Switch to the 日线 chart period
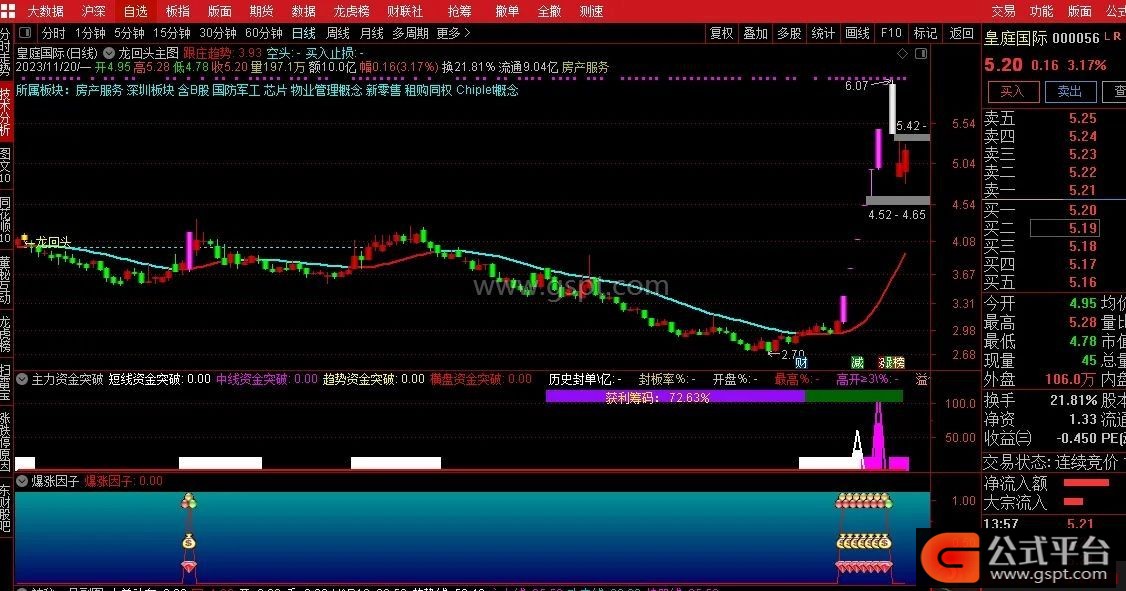Image resolution: width=1126 pixels, height=591 pixels. point(304,33)
